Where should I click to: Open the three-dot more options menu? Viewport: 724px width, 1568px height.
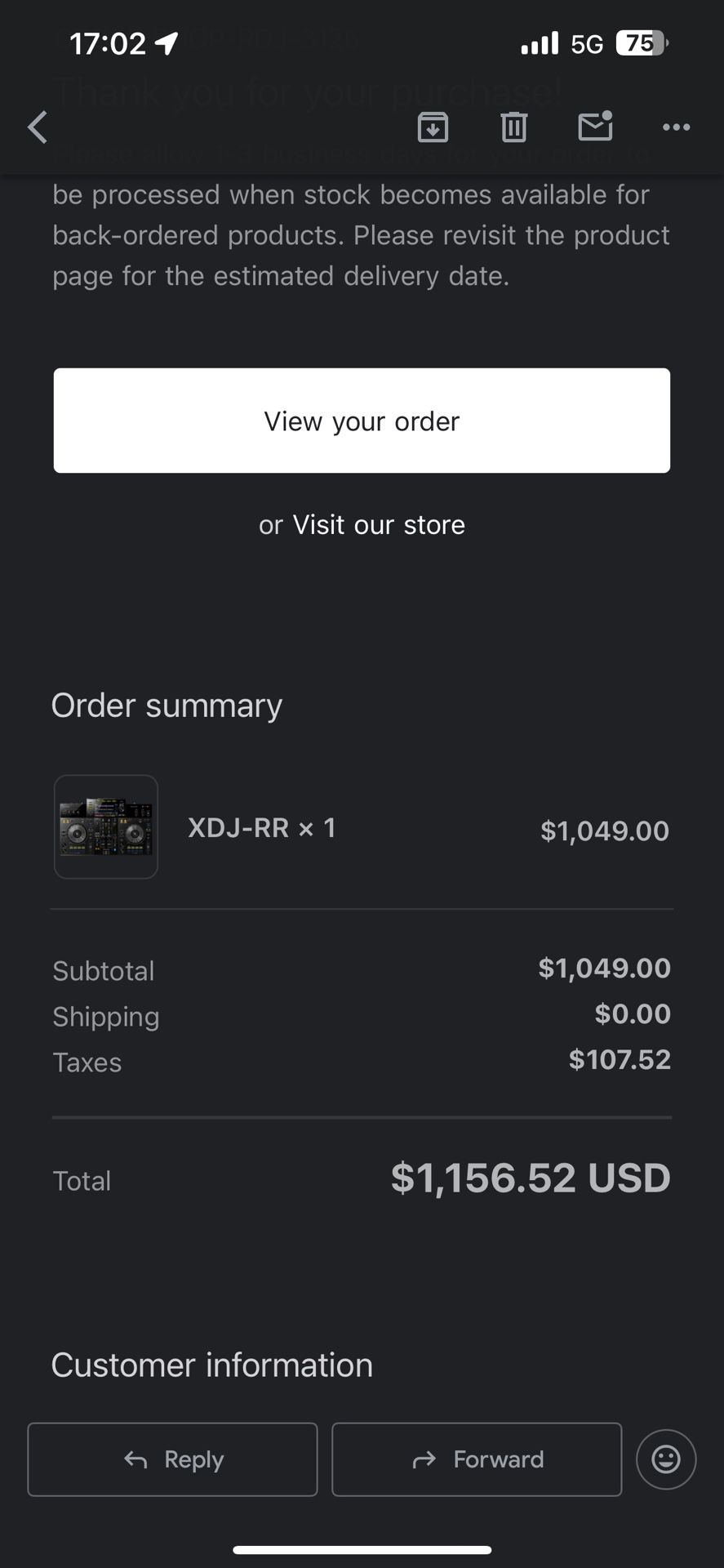coord(676,127)
